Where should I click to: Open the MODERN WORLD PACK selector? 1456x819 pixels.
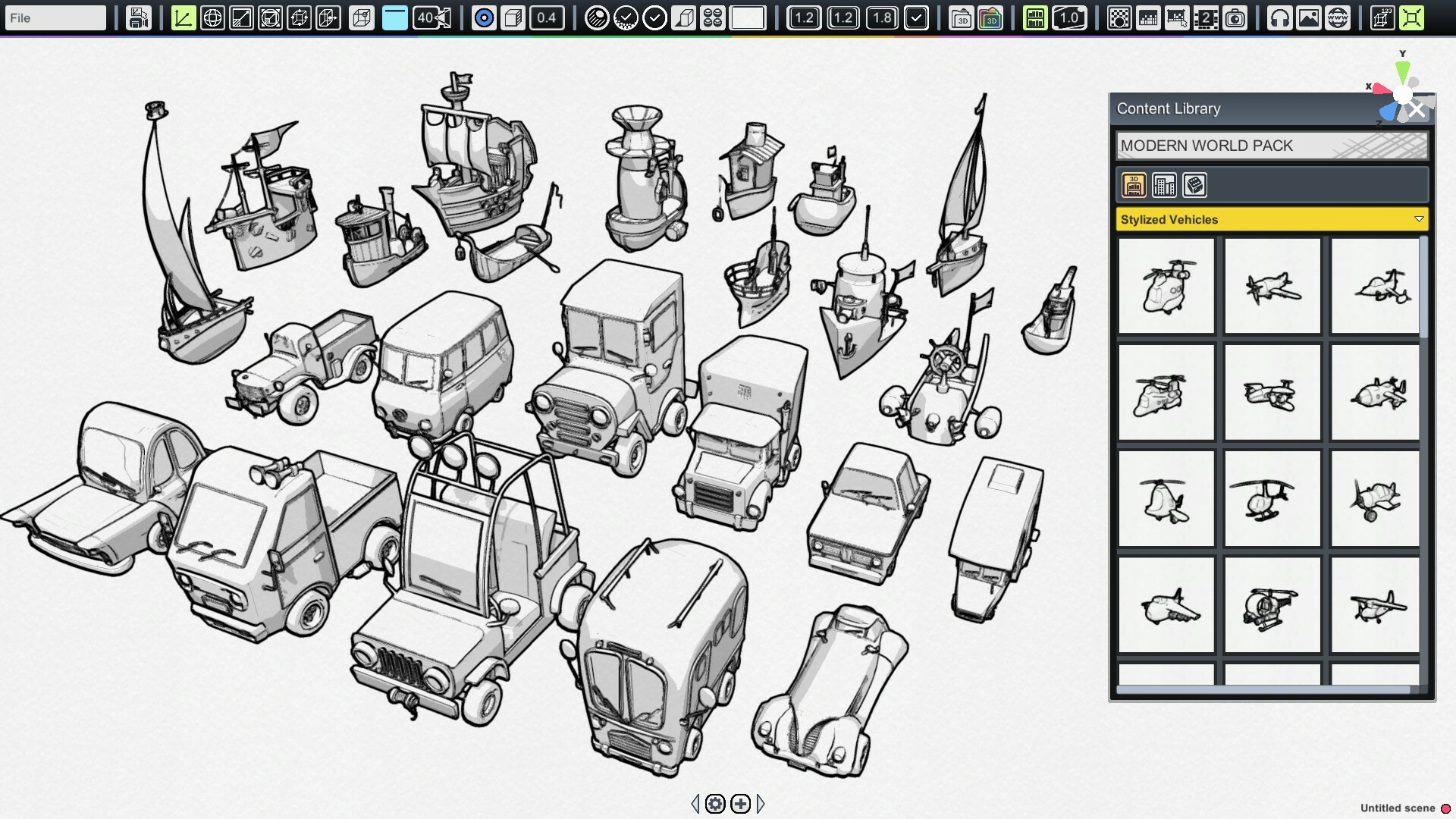pos(1270,146)
